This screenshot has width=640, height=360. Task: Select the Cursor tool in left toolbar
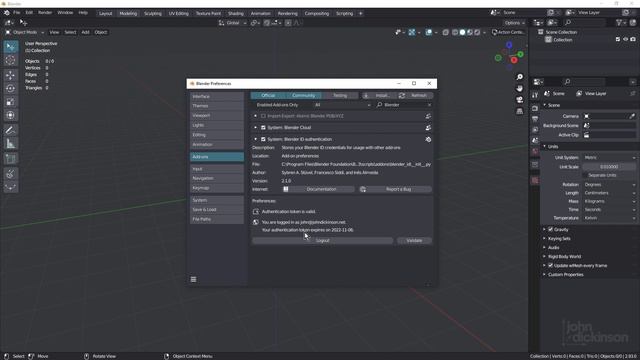click(x=11, y=60)
